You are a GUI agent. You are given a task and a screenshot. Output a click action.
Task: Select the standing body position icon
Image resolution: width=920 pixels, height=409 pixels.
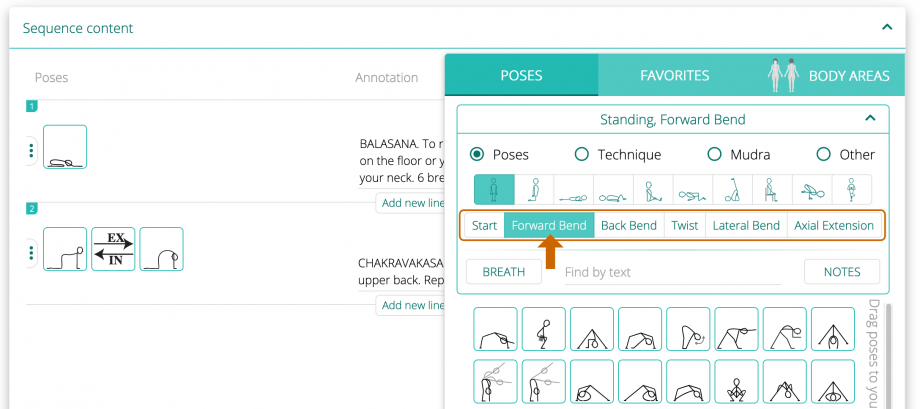(x=494, y=190)
